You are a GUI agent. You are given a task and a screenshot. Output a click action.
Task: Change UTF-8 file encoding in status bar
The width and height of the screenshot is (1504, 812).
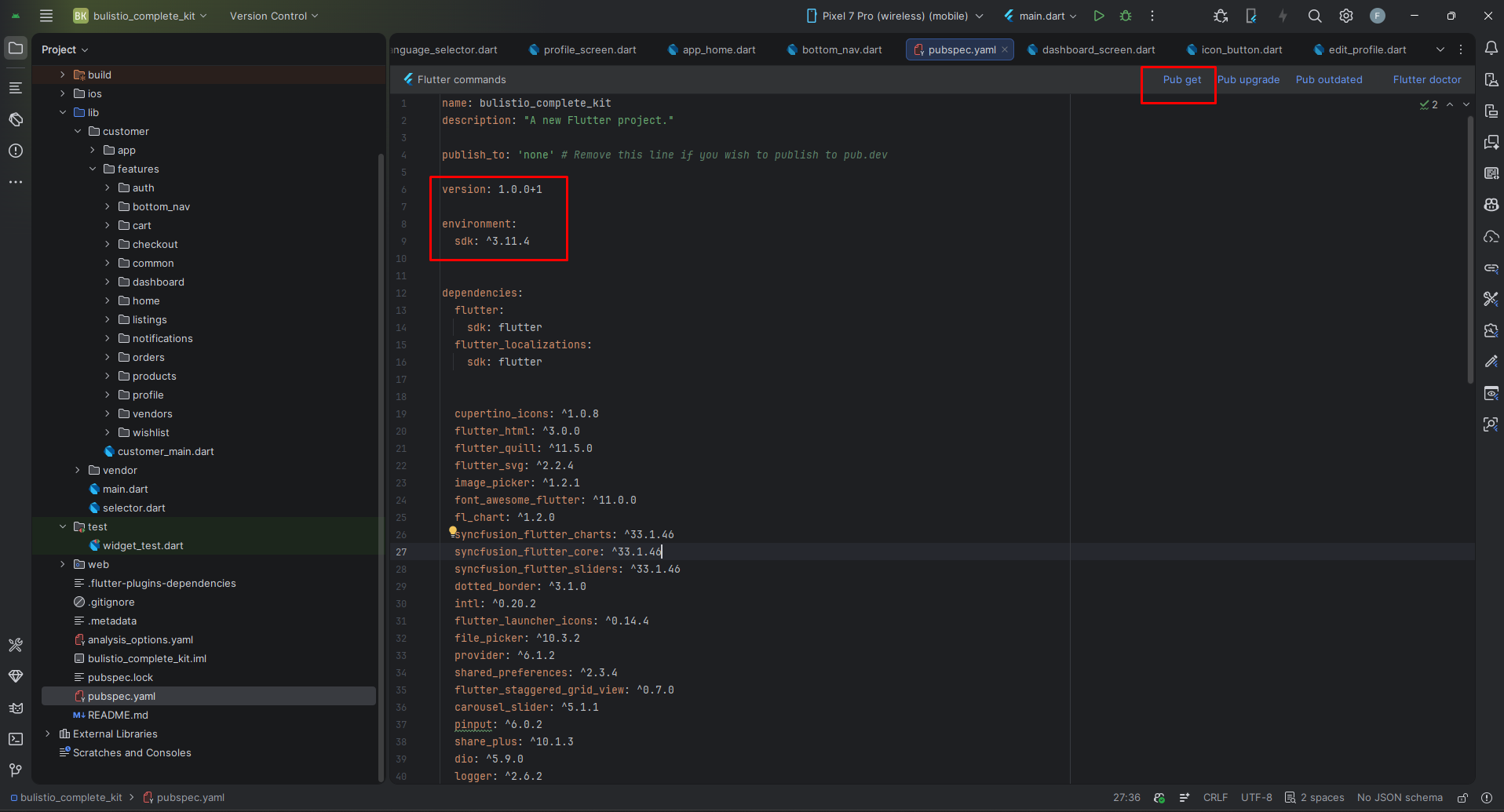(1256, 798)
